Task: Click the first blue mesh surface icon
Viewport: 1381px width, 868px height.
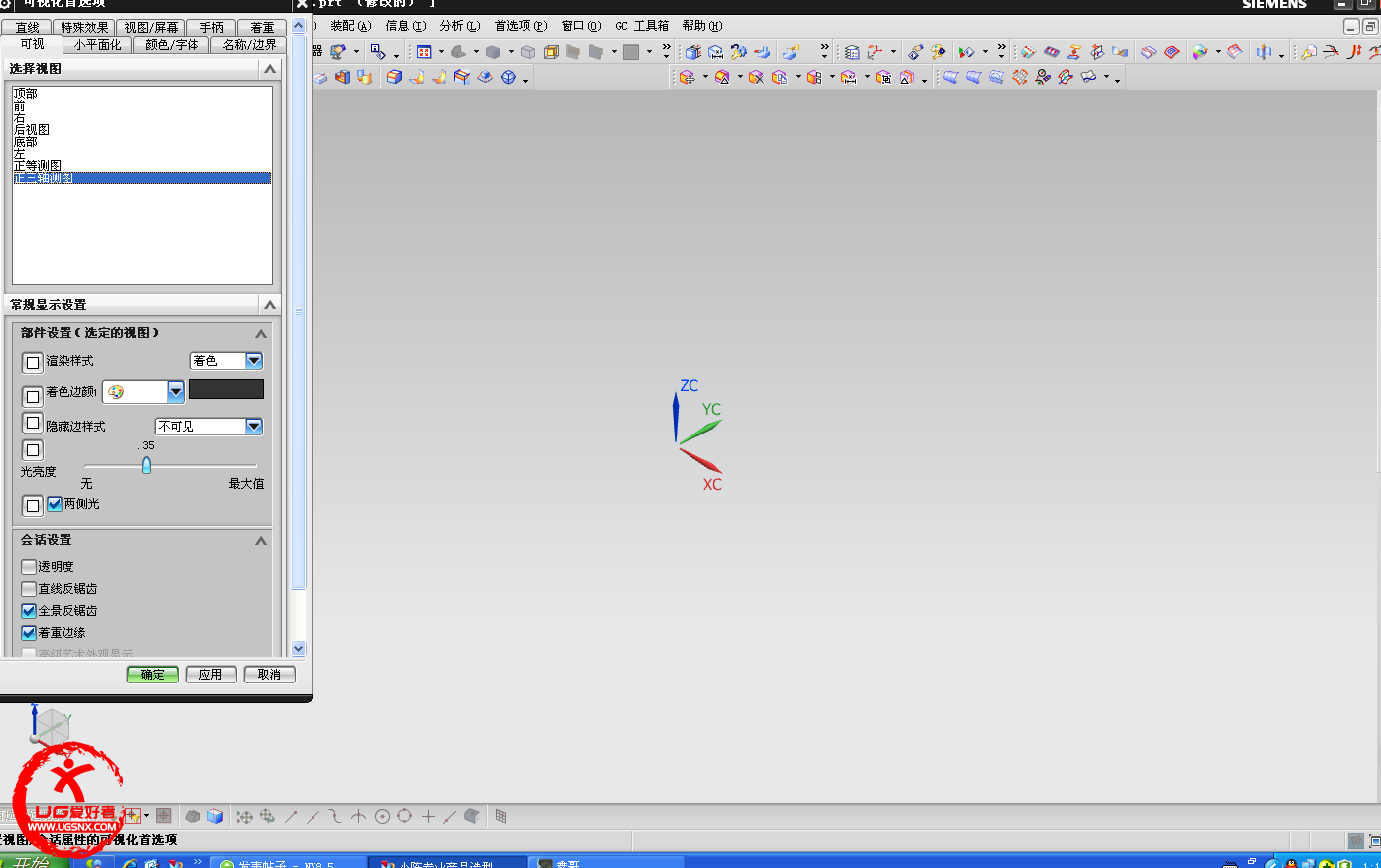Action: [x=950, y=77]
